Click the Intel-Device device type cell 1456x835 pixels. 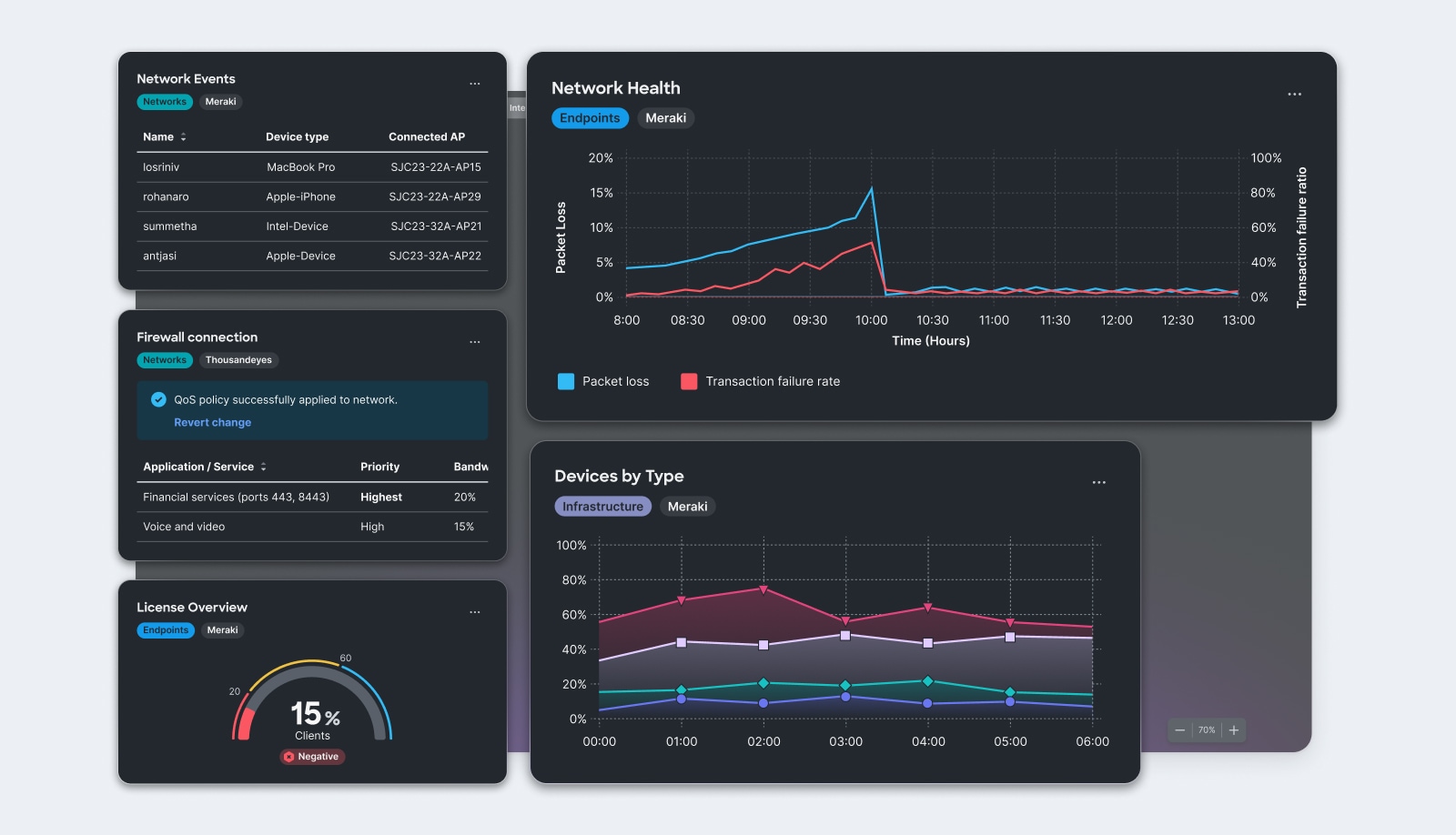(x=297, y=226)
